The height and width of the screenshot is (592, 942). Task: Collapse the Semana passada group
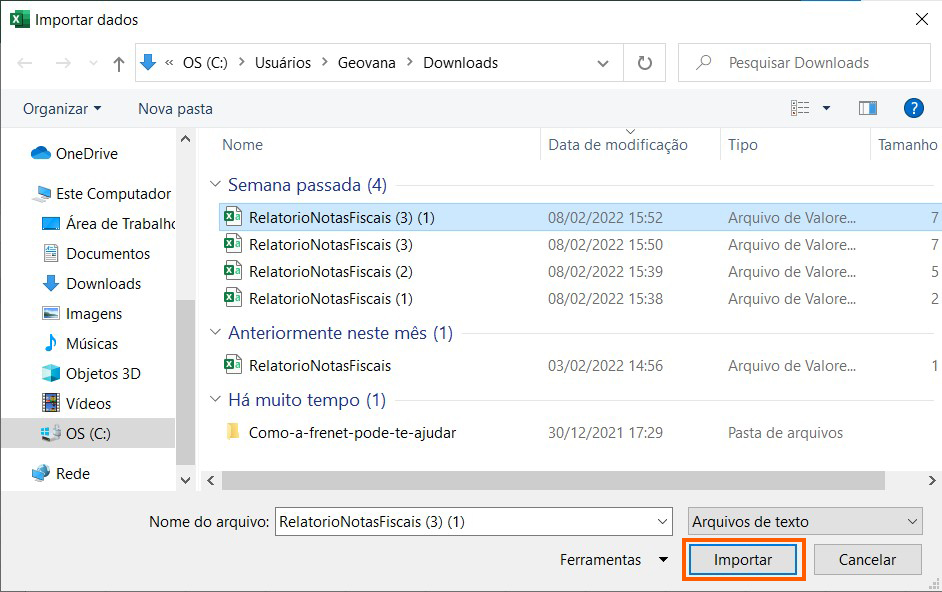[x=215, y=185]
